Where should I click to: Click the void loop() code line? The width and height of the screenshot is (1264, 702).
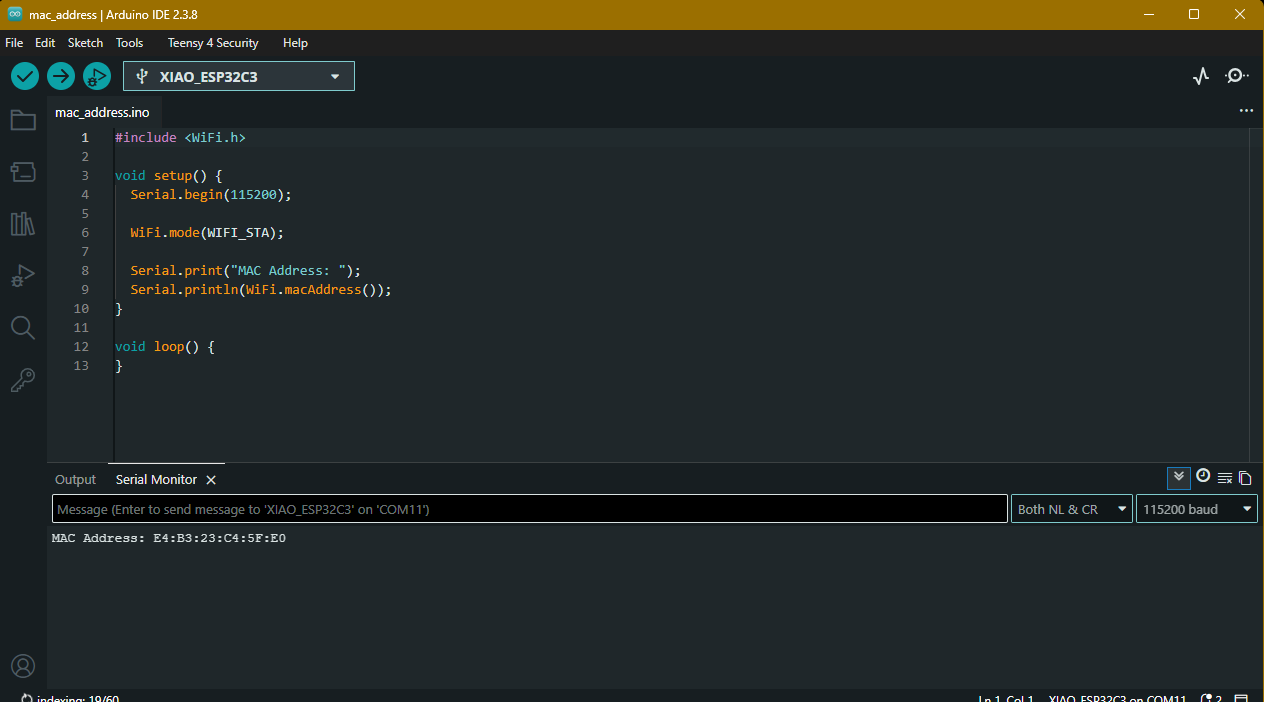165,347
